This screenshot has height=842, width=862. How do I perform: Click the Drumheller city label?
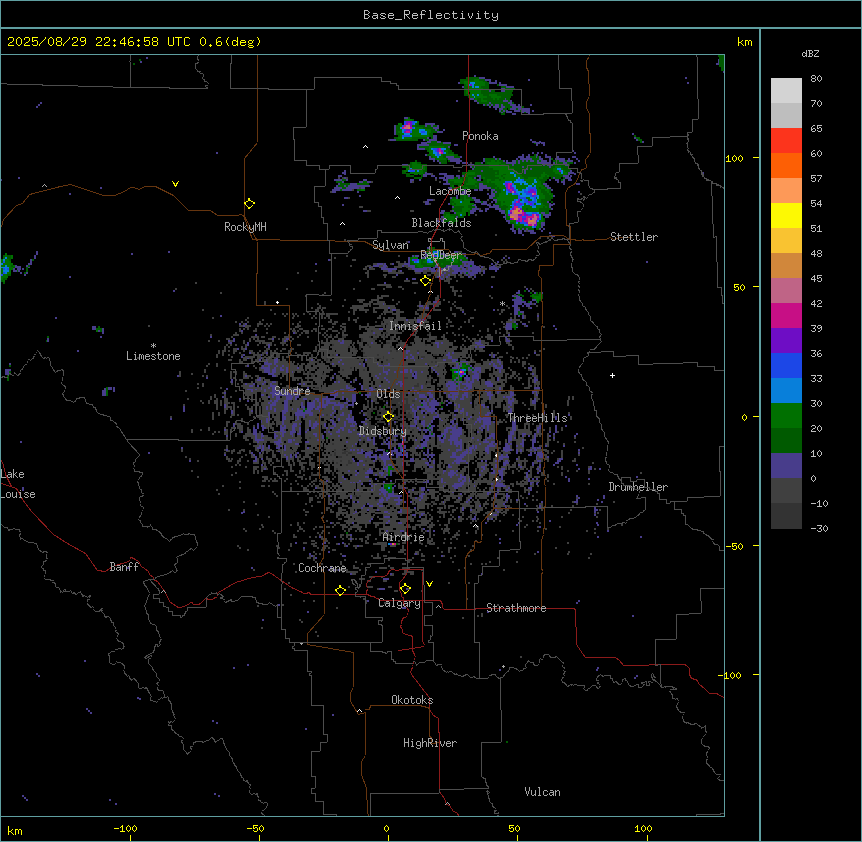[638, 487]
